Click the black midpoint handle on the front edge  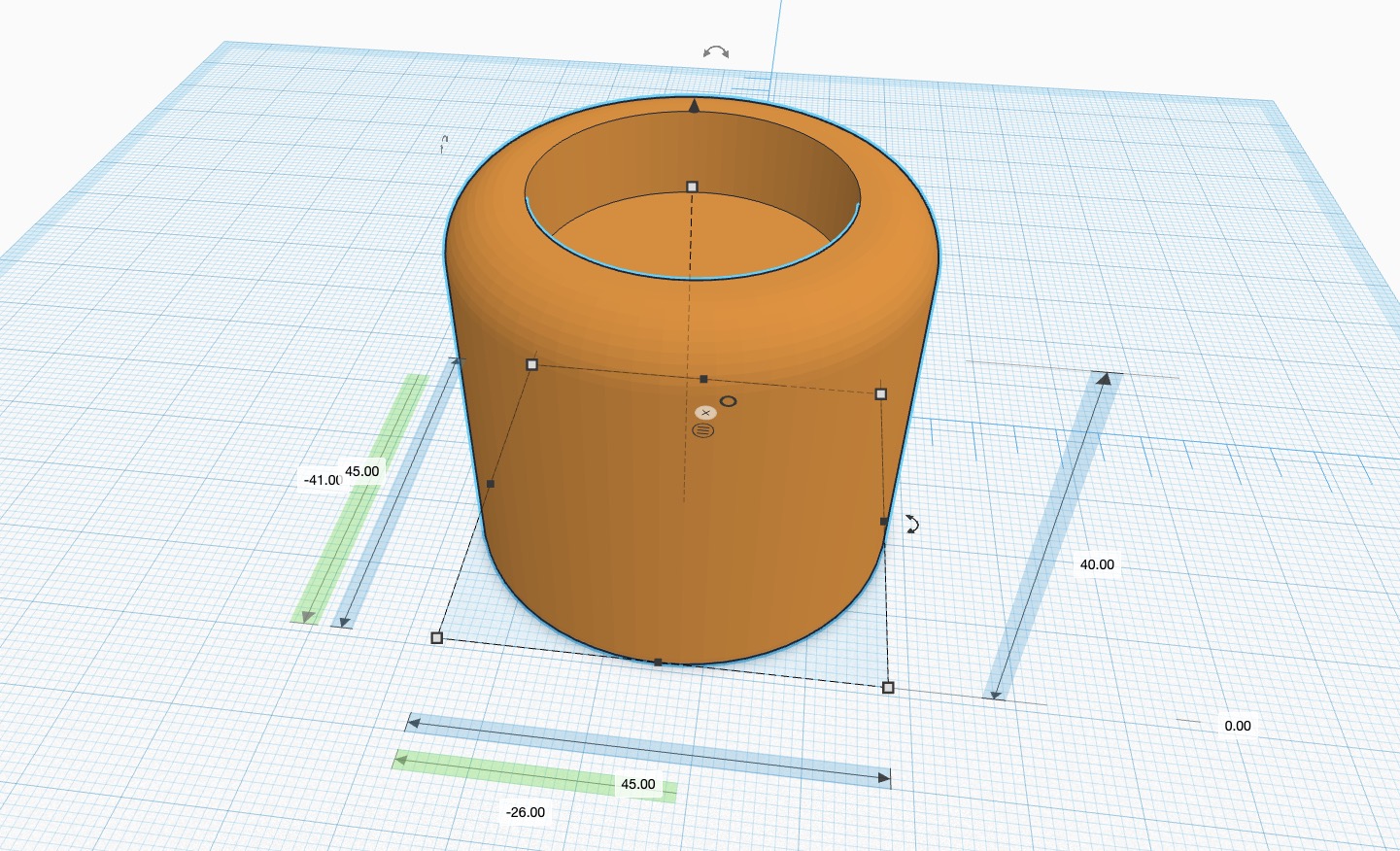658,663
